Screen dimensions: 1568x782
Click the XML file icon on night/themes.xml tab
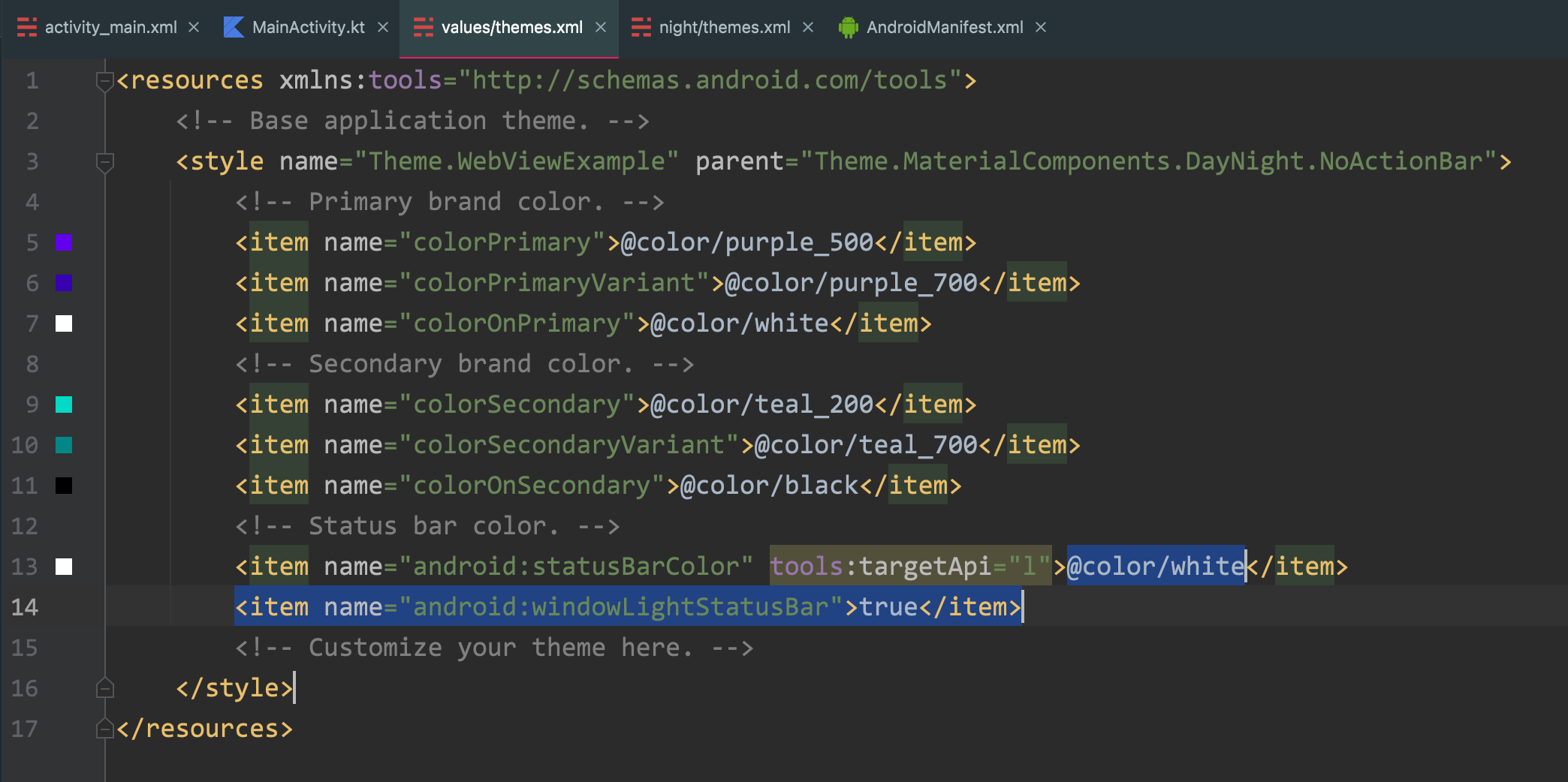coord(641,28)
